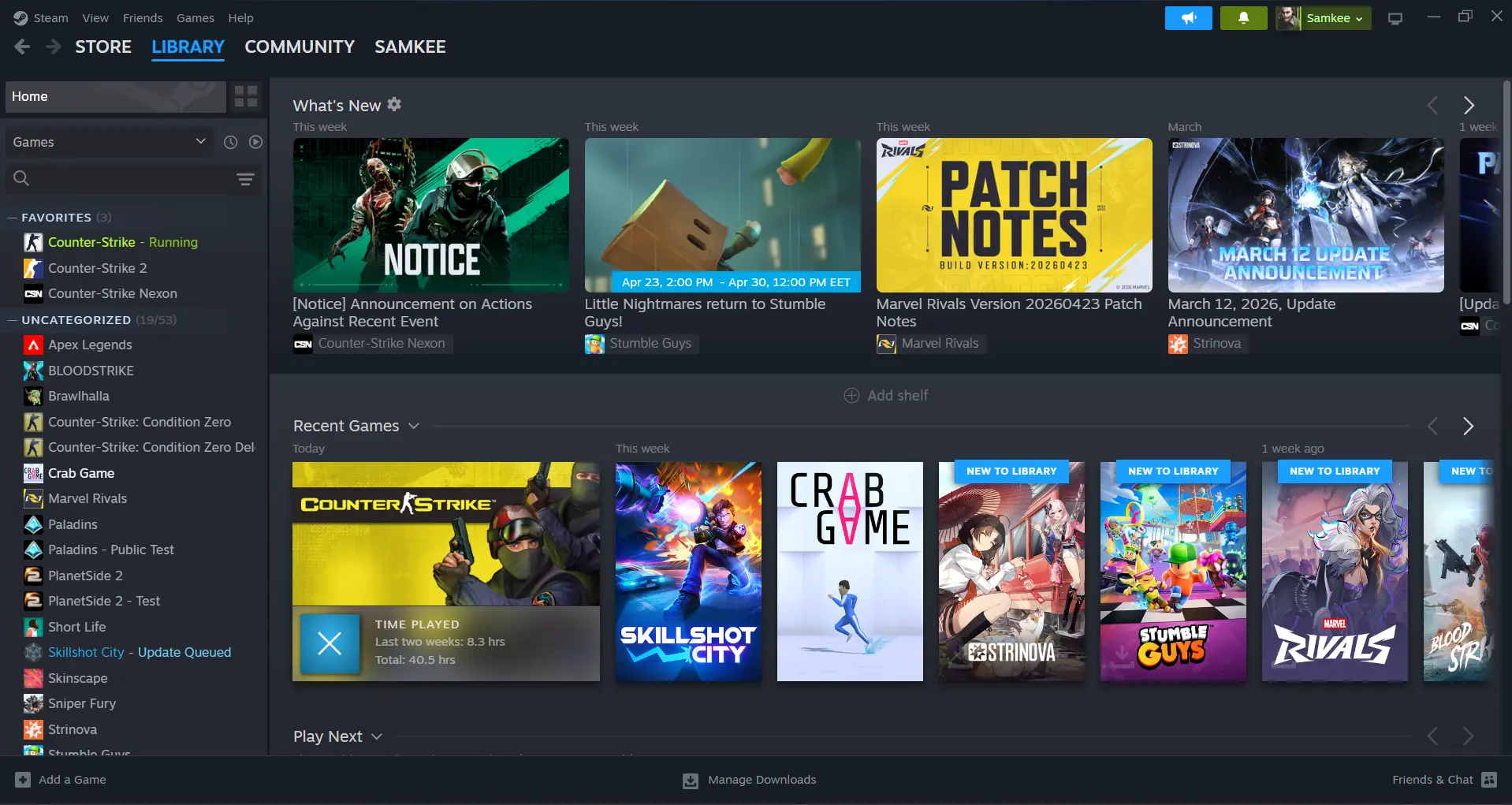Image resolution: width=1512 pixels, height=805 pixels.
Task: Open the blue megaphone announcements button
Action: [x=1188, y=18]
